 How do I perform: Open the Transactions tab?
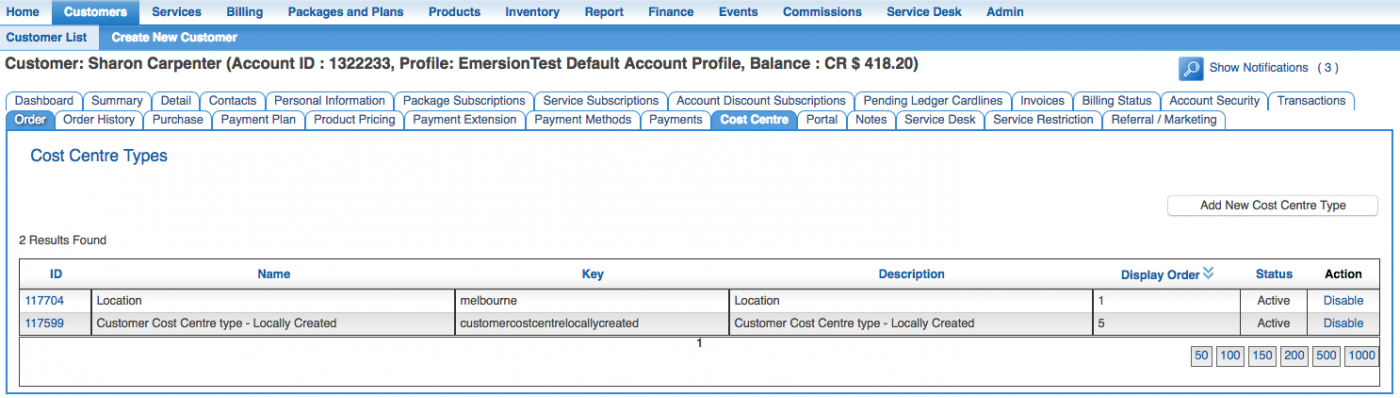pos(1311,101)
